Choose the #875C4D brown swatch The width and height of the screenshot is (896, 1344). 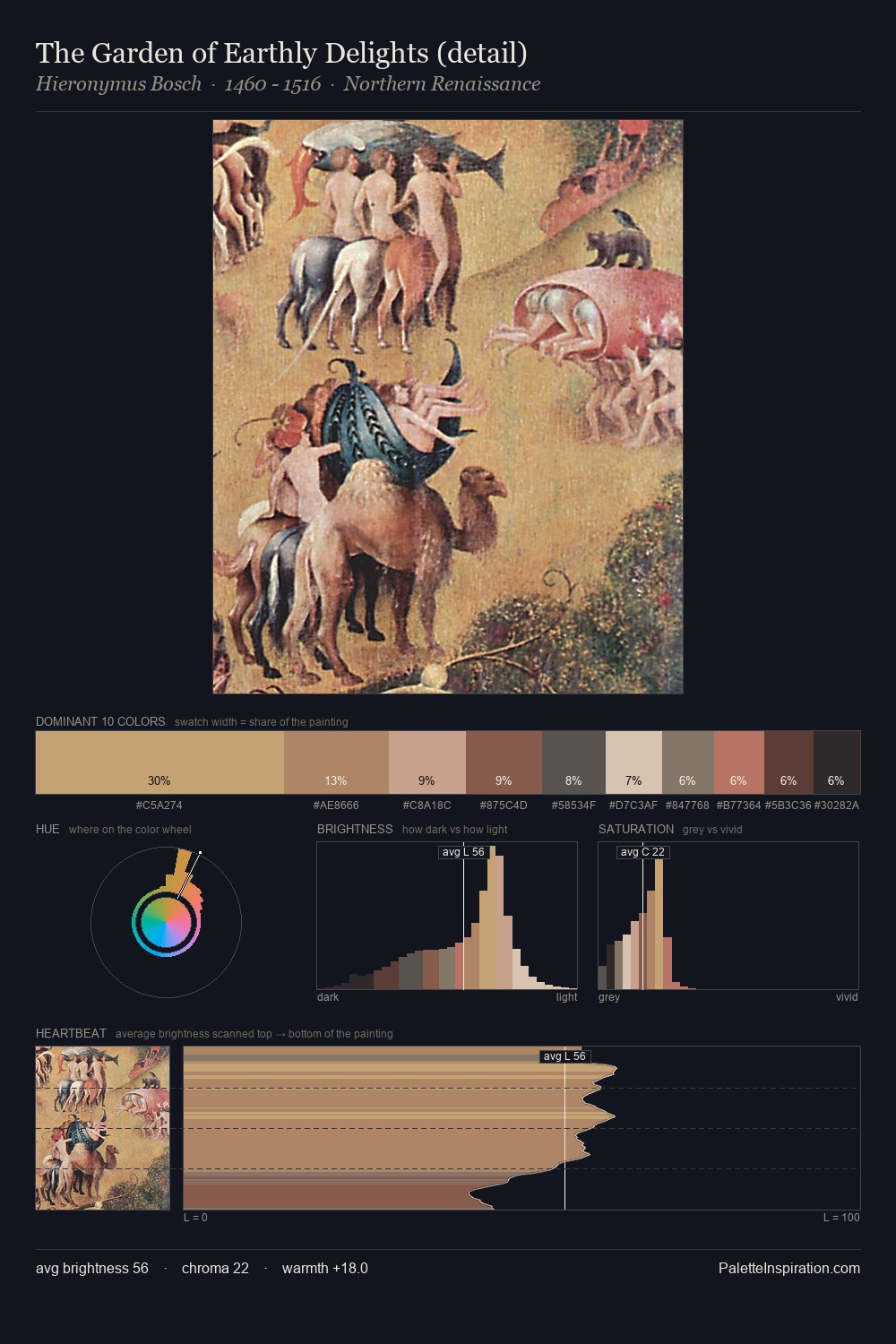point(504,762)
